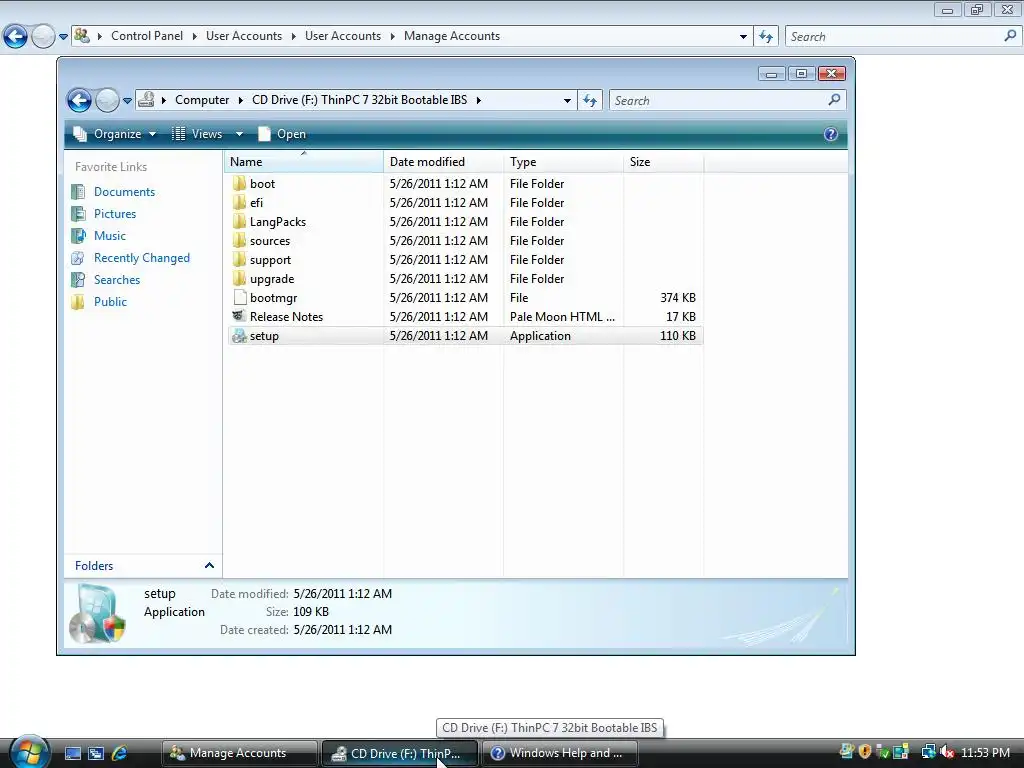The image size is (1024, 768).
Task: Open Recently Changed favorite link
Action: 142,258
